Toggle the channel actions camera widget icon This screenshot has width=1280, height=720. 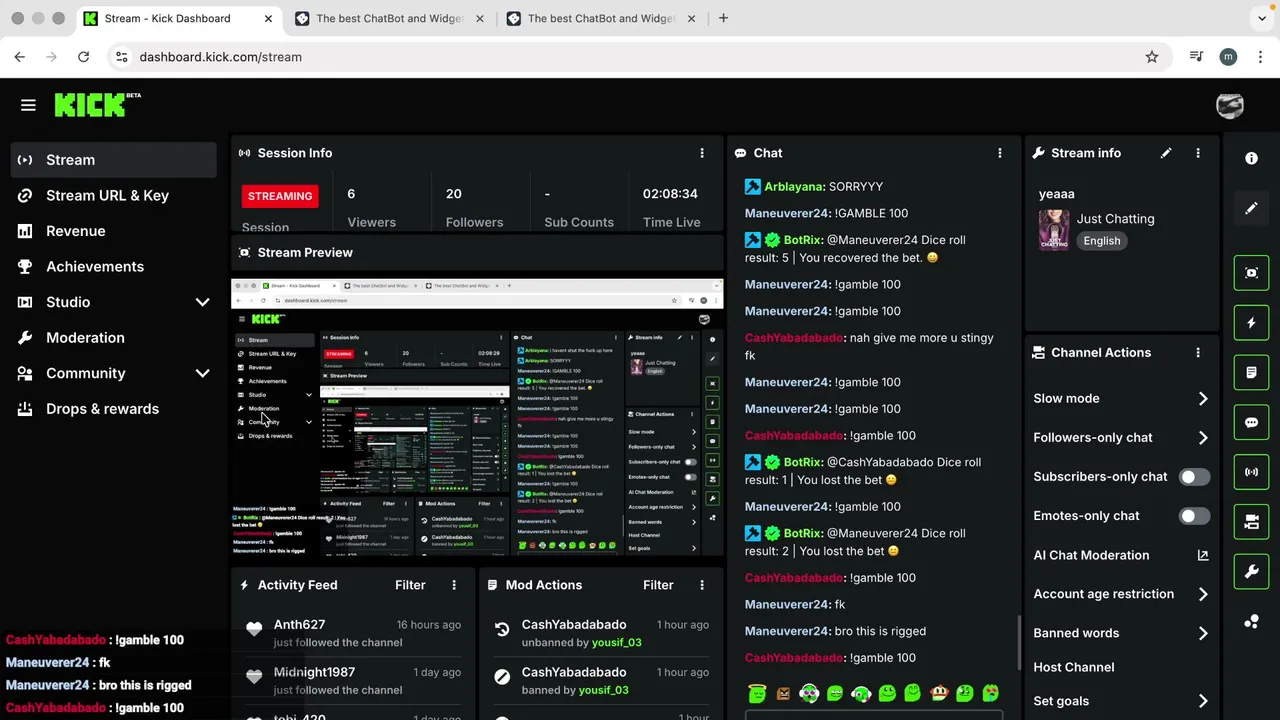pos(1251,522)
